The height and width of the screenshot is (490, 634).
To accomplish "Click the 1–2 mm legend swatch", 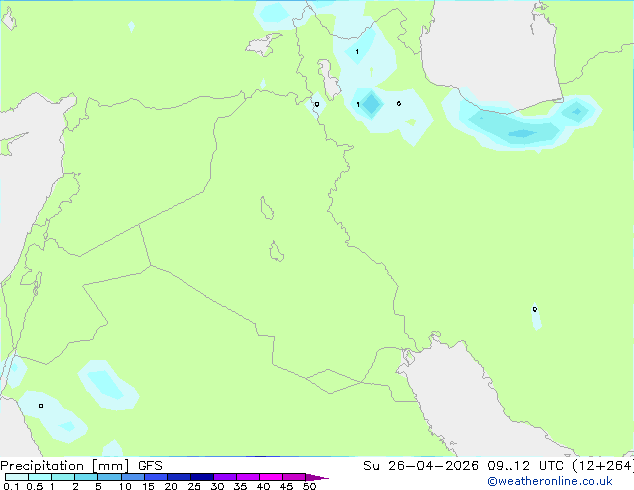I will pyautogui.click(x=63, y=477).
